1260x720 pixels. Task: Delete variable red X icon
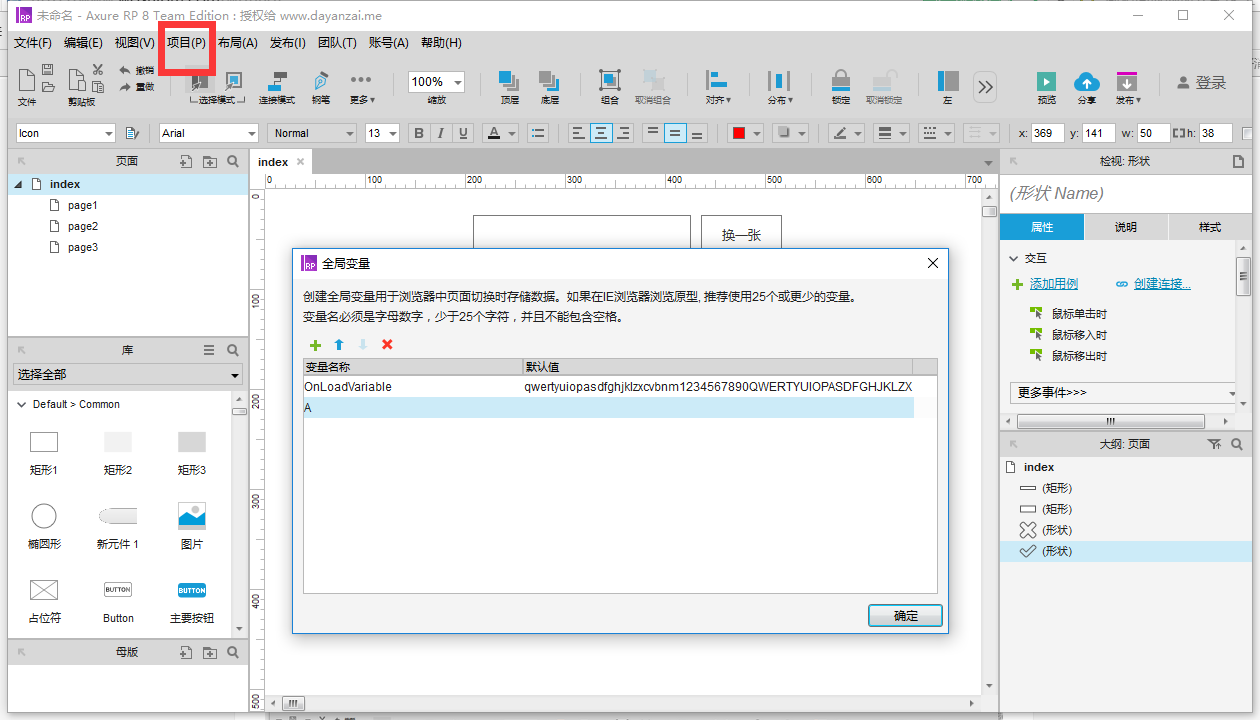[387, 345]
